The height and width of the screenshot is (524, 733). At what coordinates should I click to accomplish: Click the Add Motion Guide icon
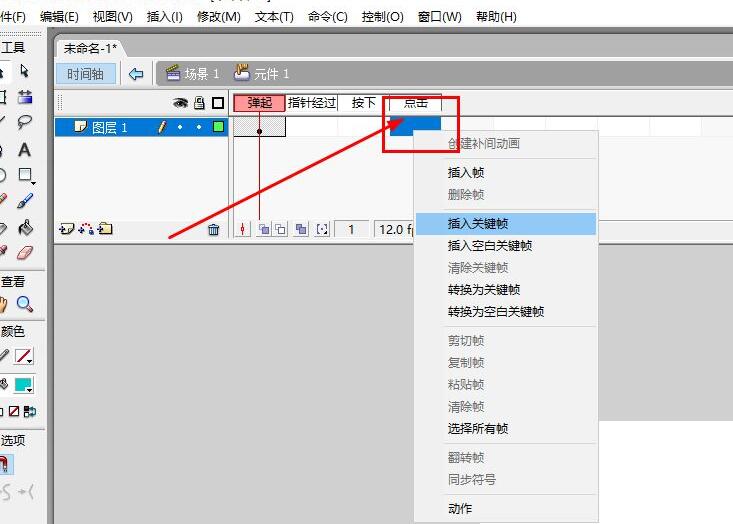(86, 229)
